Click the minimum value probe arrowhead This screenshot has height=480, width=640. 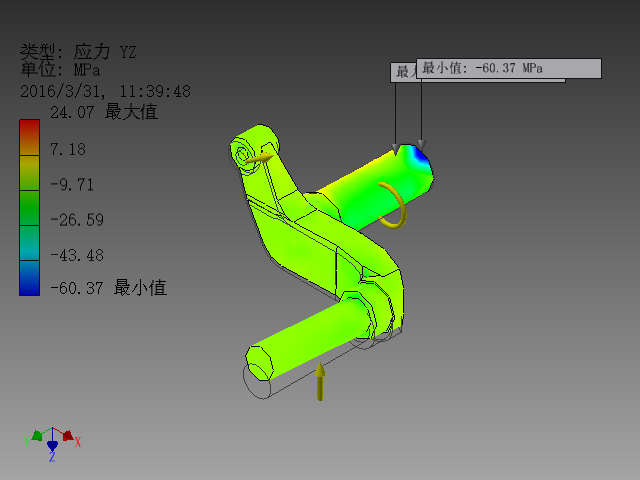coord(422,145)
